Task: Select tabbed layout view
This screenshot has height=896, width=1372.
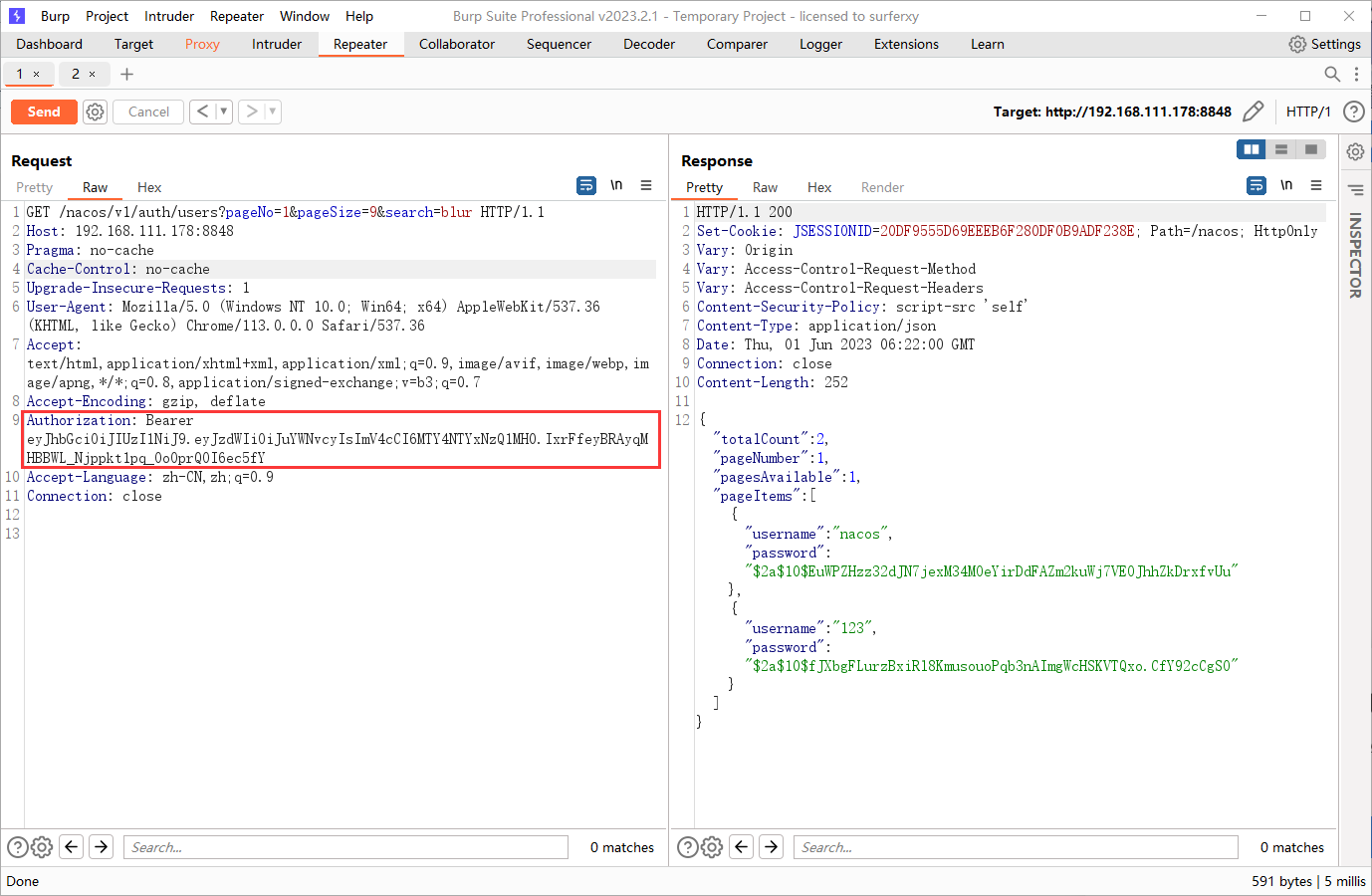Action: coord(1311,149)
